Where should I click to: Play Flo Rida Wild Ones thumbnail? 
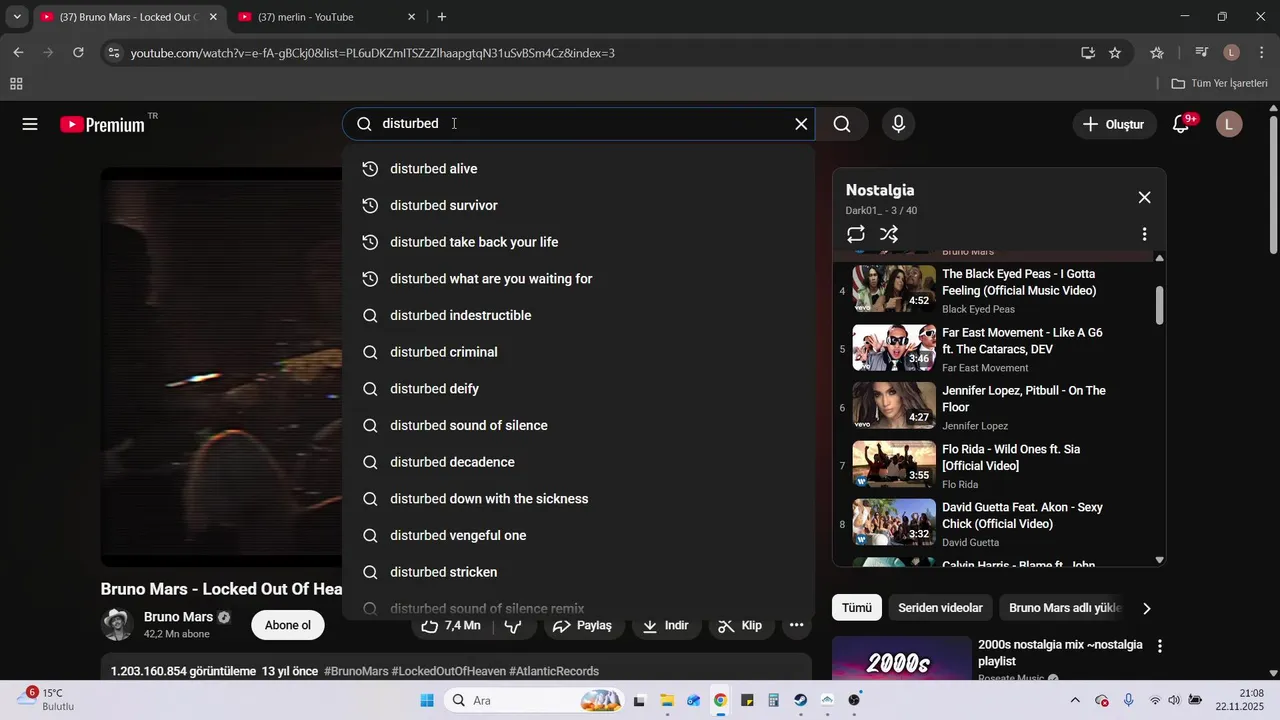click(894, 464)
